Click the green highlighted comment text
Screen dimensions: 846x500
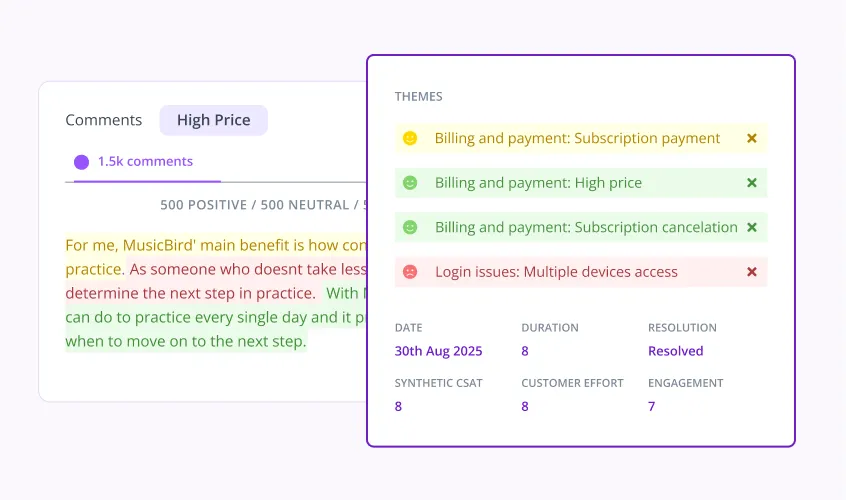pos(216,317)
